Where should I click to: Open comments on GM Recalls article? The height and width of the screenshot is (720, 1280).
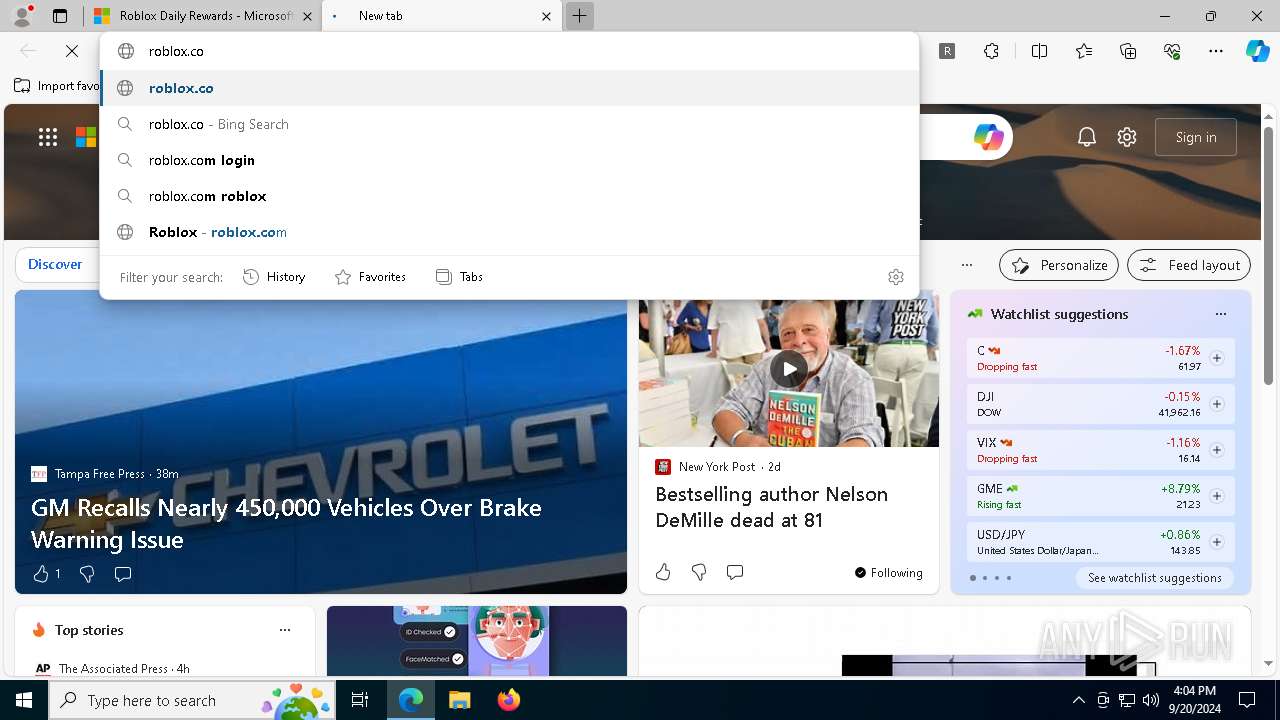(123, 574)
